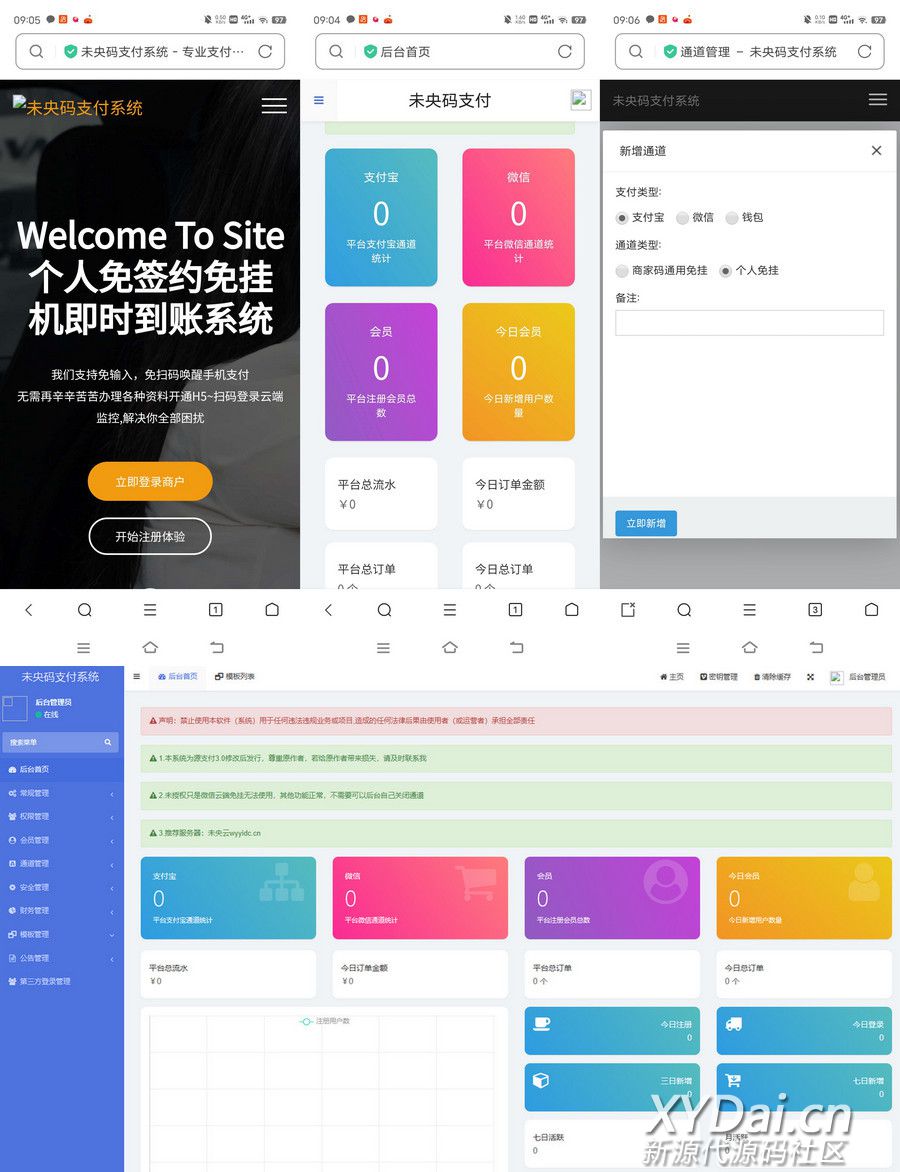Reload the 通道管理 browser page
Screen dimensions: 900x1172
tap(865, 52)
